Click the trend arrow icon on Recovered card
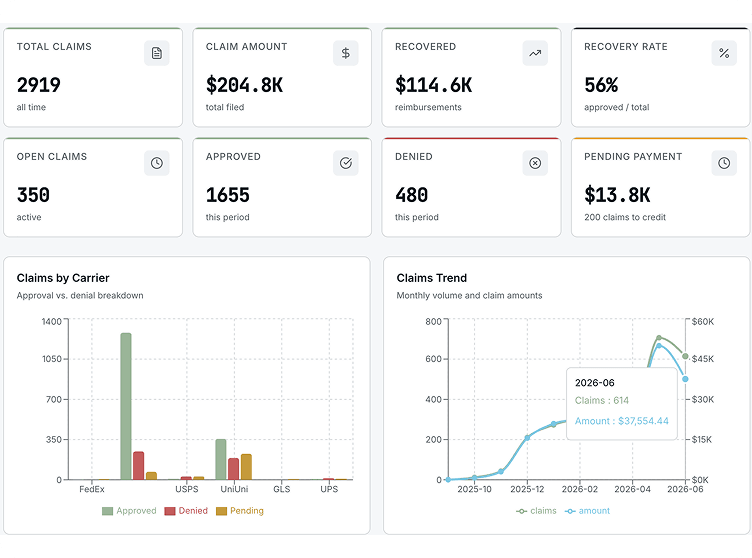The width and height of the screenshot is (752, 558). [535, 53]
